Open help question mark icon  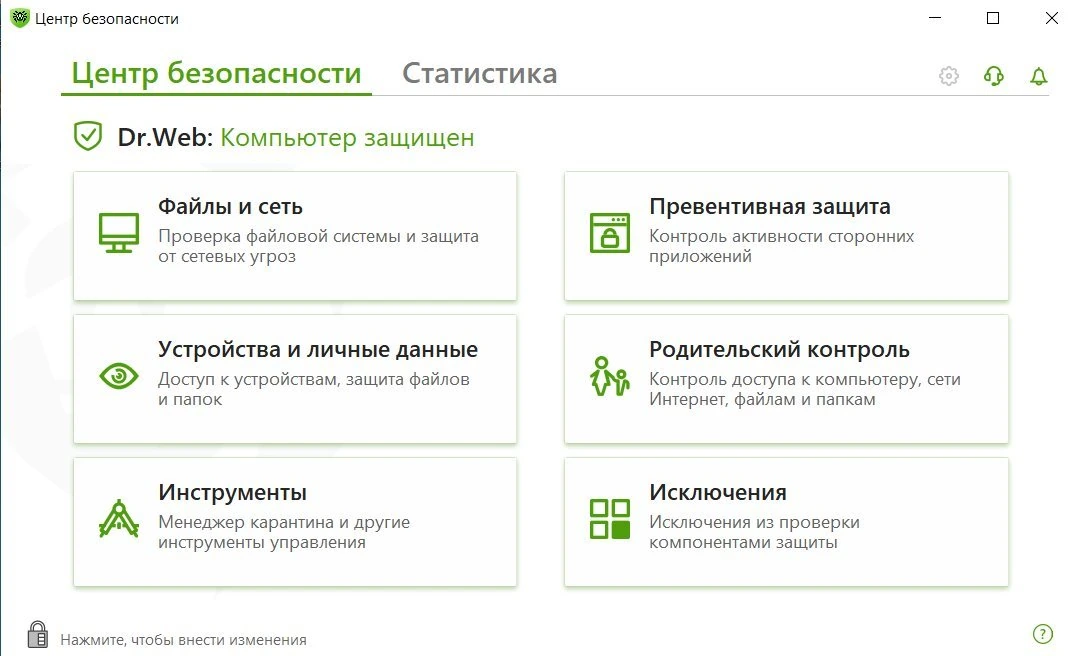[x=1043, y=633]
